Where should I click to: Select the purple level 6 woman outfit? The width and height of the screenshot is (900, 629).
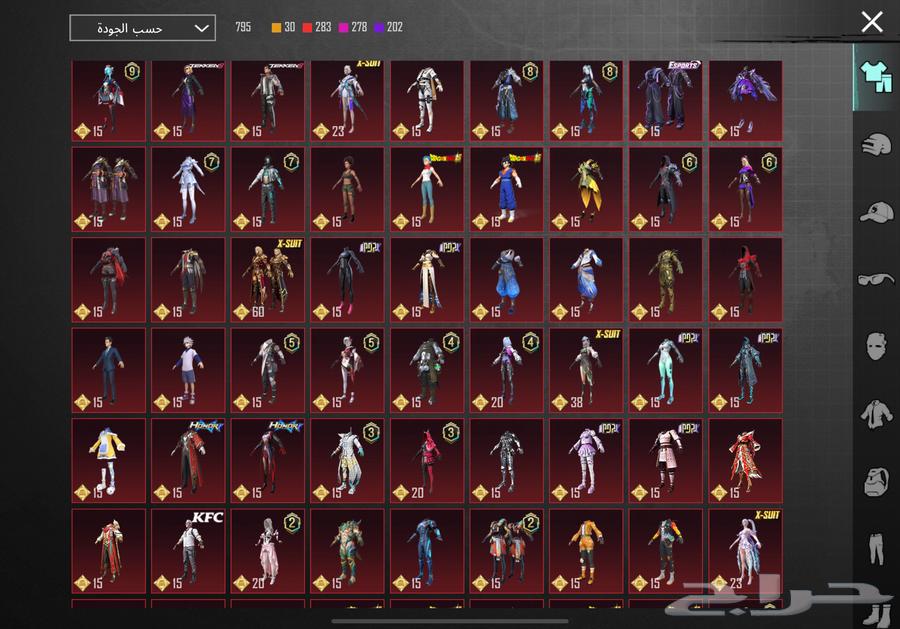click(x=746, y=189)
